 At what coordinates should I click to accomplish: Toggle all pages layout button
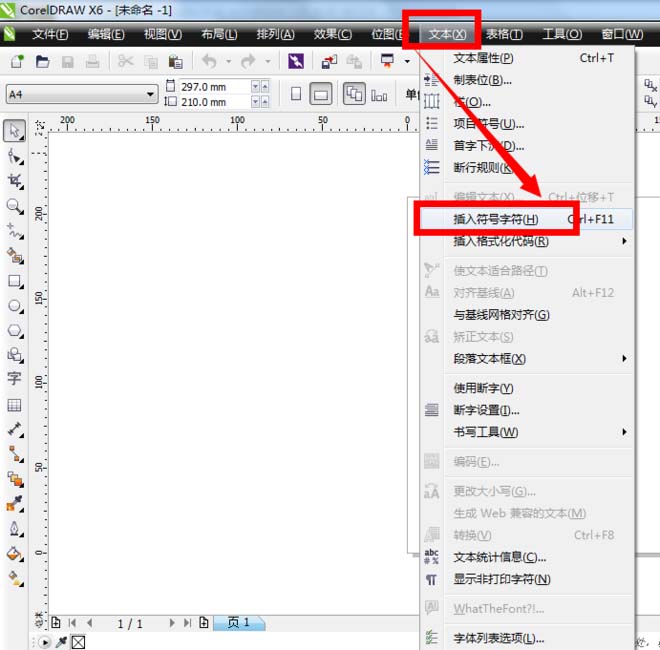pyautogui.click(x=354, y=93)
